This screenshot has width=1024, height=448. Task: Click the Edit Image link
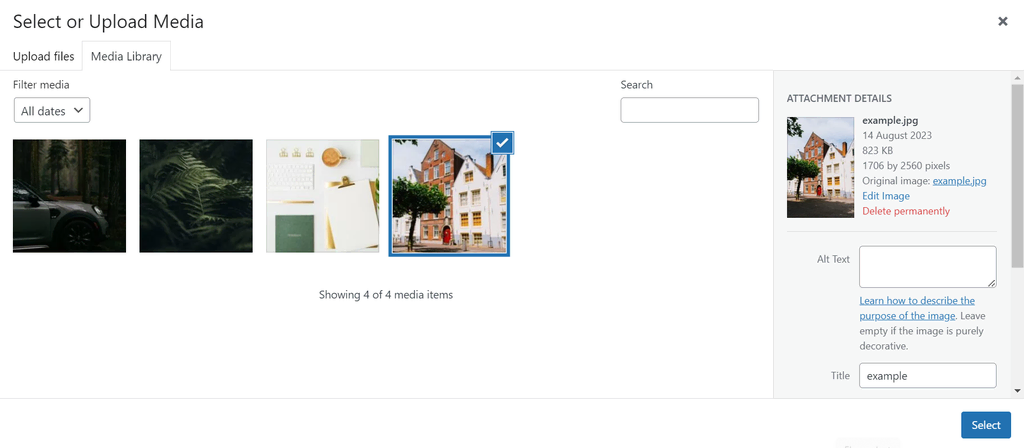point(886,196)
